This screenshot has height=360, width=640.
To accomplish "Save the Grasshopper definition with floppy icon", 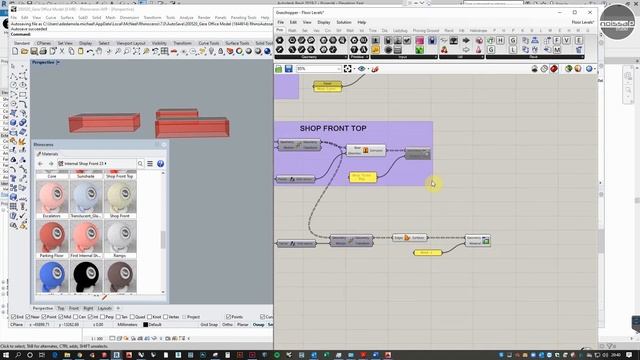I will point(289,69).
